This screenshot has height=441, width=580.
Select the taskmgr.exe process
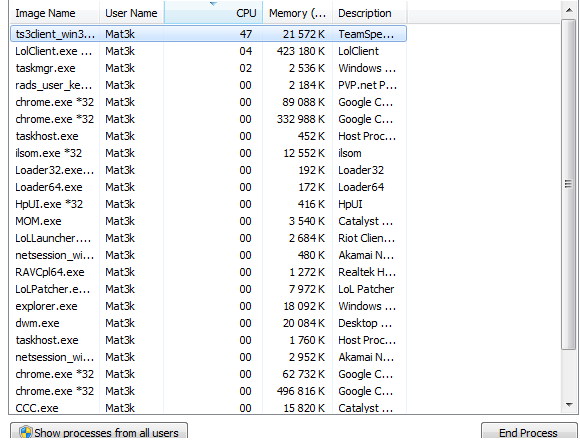click(x=209, y=68)
